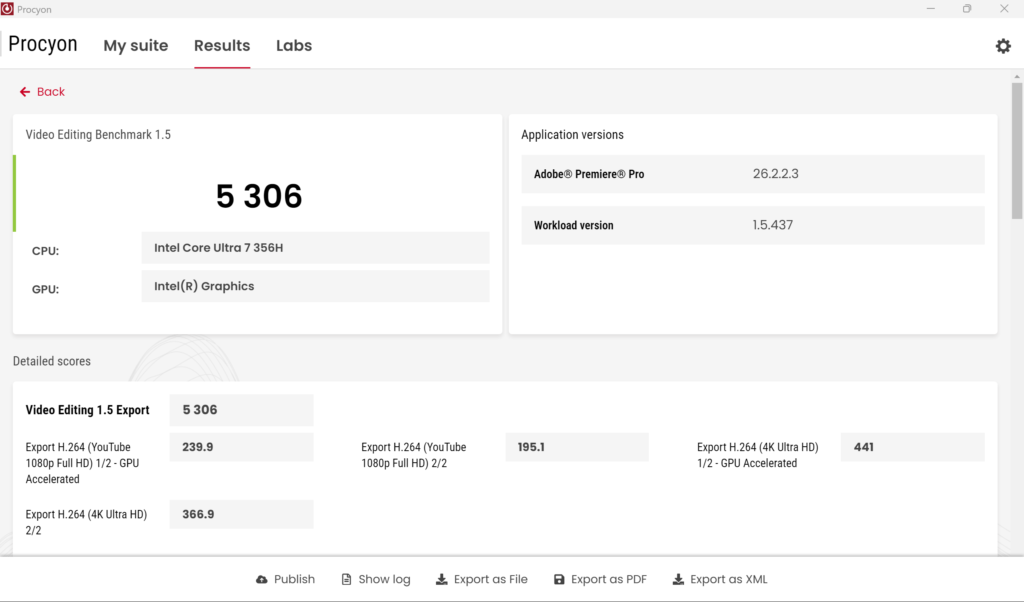Screen dimensions: 1024x602
Task: Switch to the My suite tab
Action: click(x=136, y=46)
